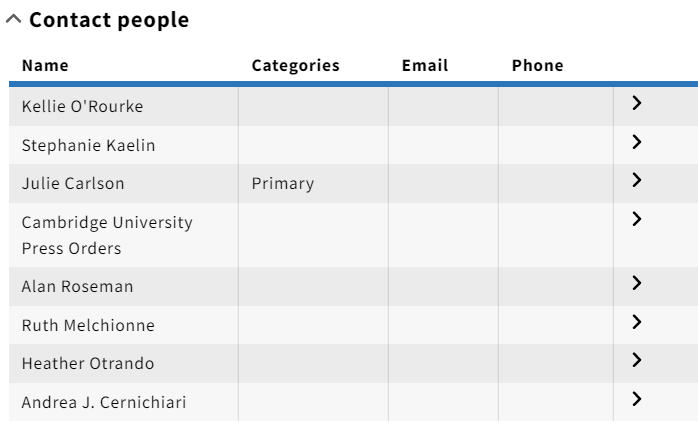Select the Julie Carlson contact name

point(73,183)
